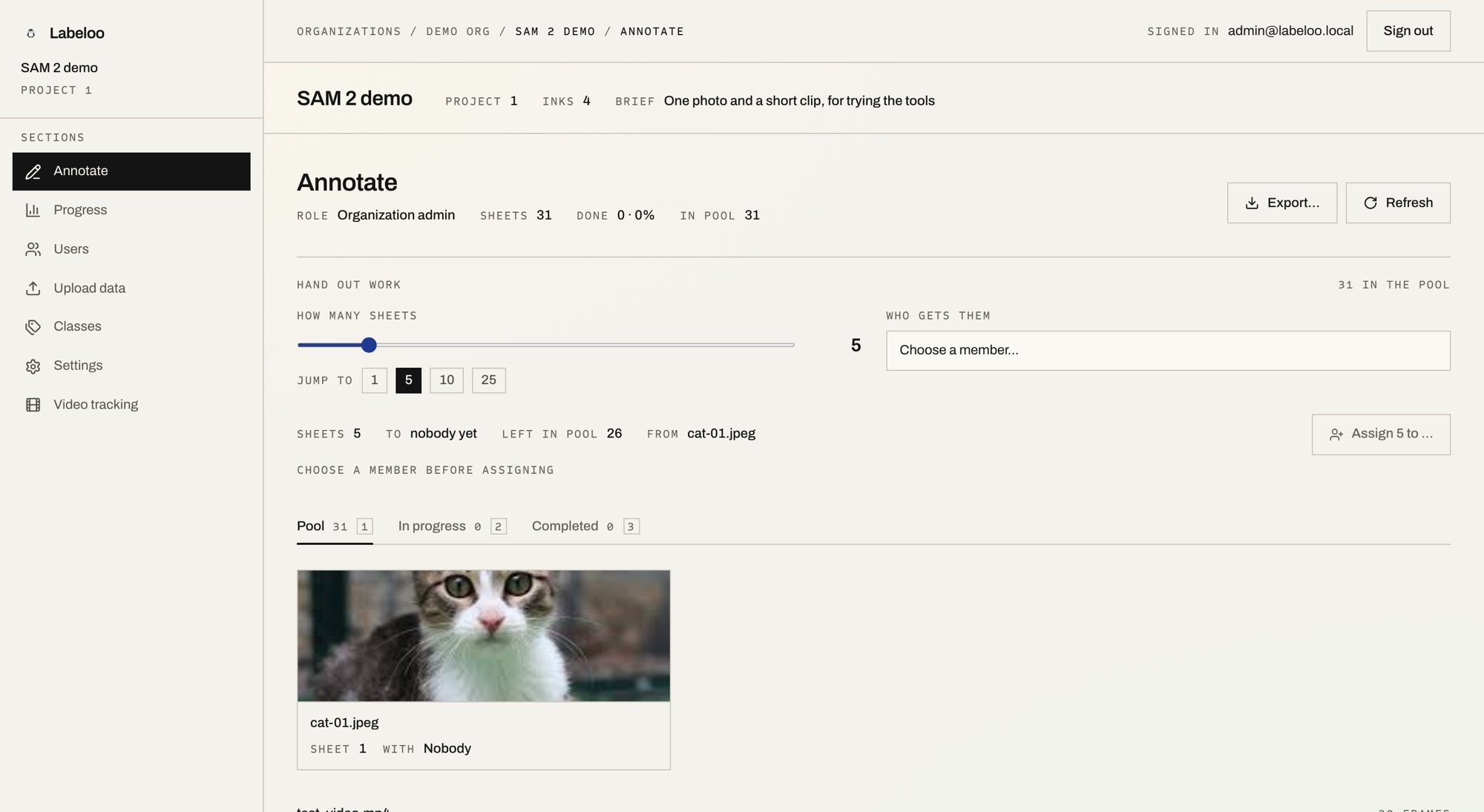Image resolution: width=1484 pixels, height=812 pixels.
Task: Click the cat-01.jpeg file name in card
Action: pos(344,723)
